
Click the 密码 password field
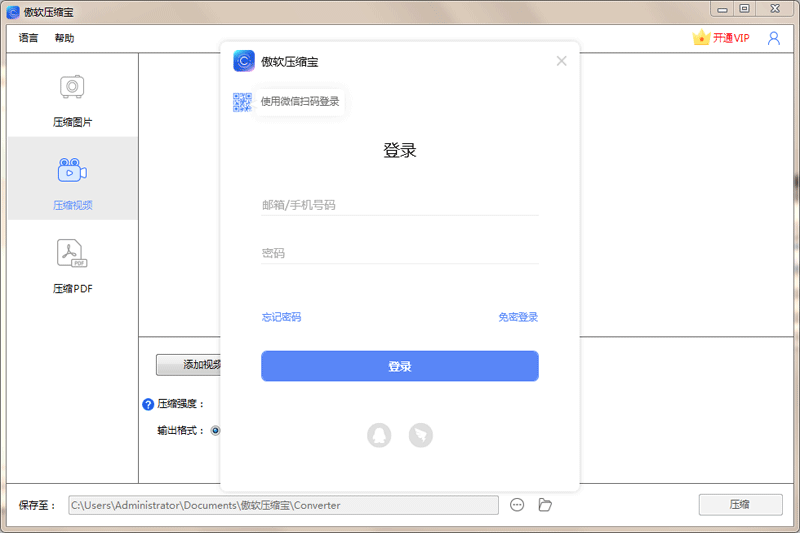[x=400, y=253]
